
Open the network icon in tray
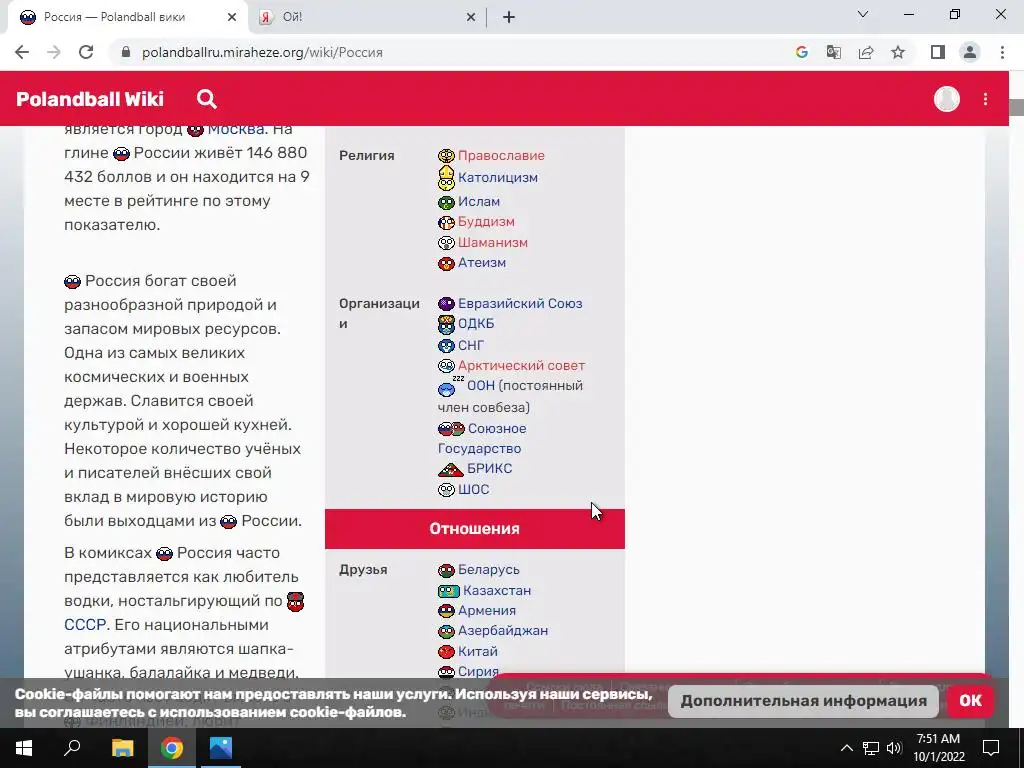click(x=871, y=748)
